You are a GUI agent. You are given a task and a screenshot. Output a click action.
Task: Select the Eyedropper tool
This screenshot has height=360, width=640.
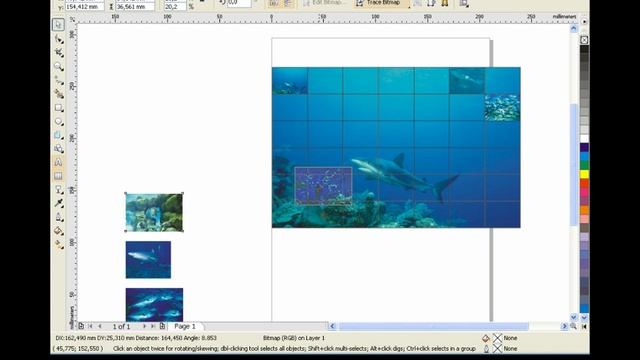point(58,203)
